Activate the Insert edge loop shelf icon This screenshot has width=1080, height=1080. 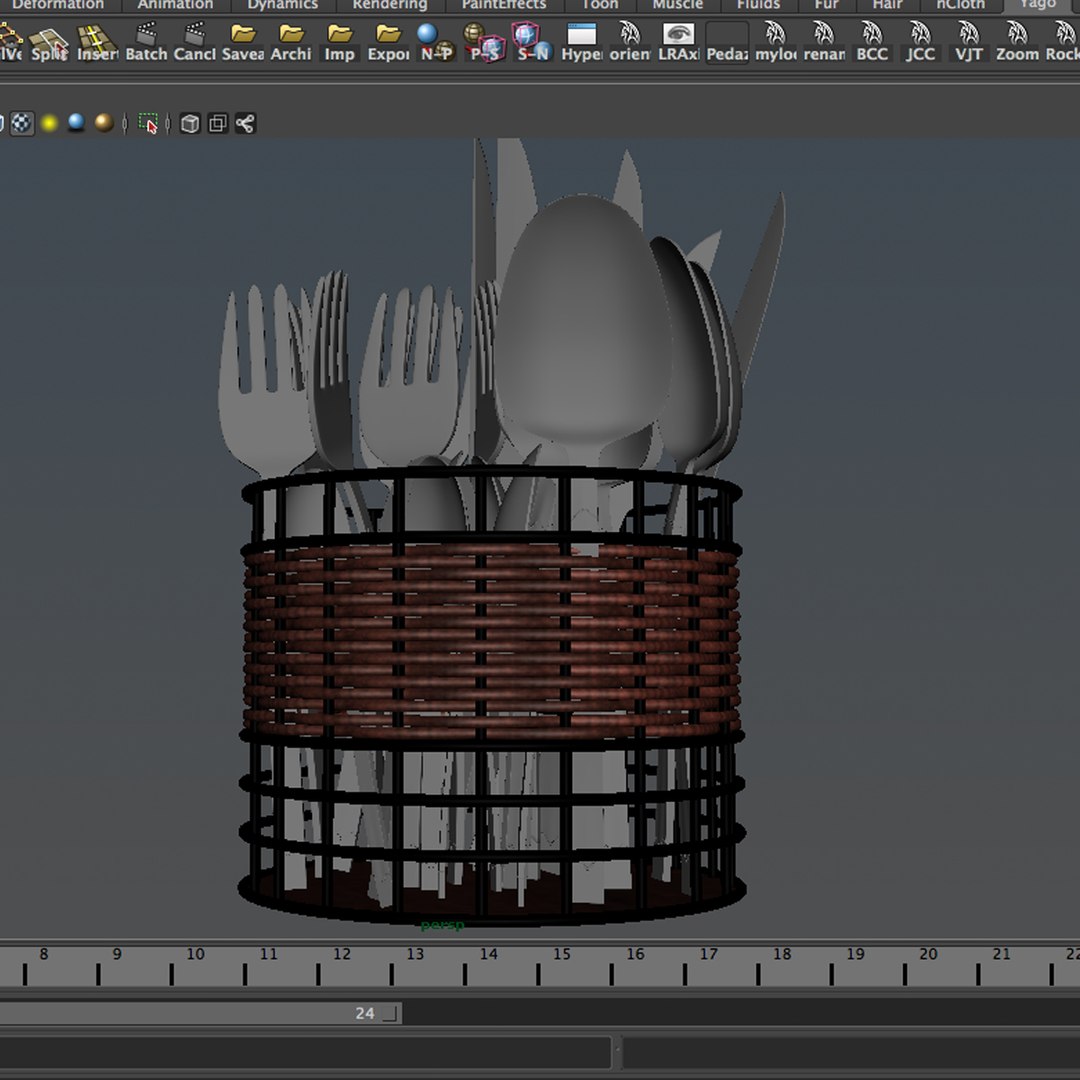pyautogui.click(x=97, y=41)
